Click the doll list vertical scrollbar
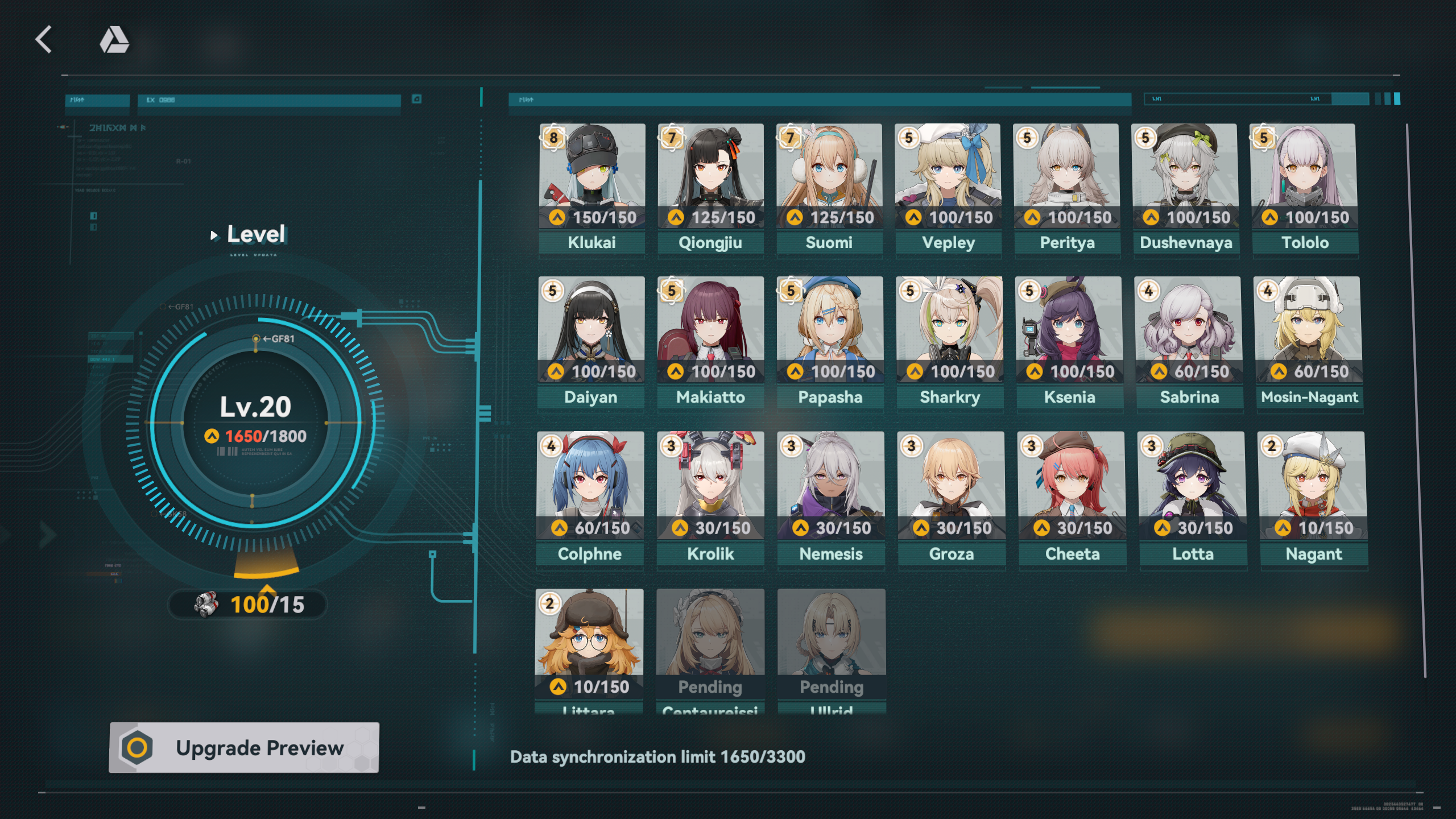Screen dimensions: 1456x819 pos(1416,400)
